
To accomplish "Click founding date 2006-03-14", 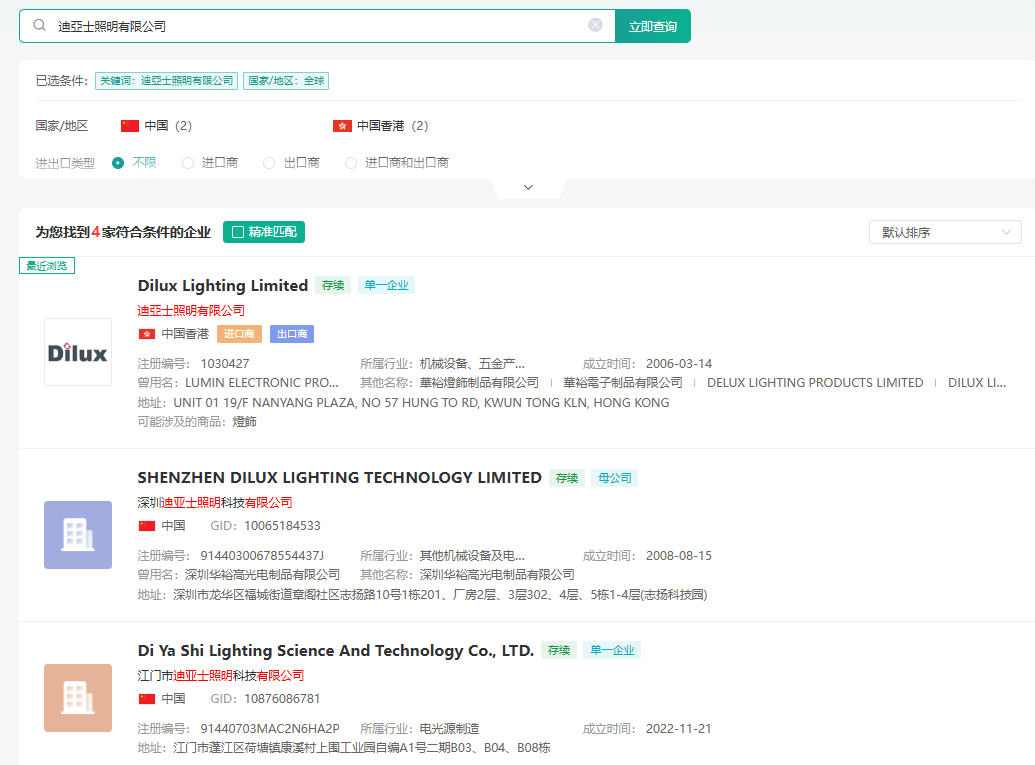I will coord(679,364).
